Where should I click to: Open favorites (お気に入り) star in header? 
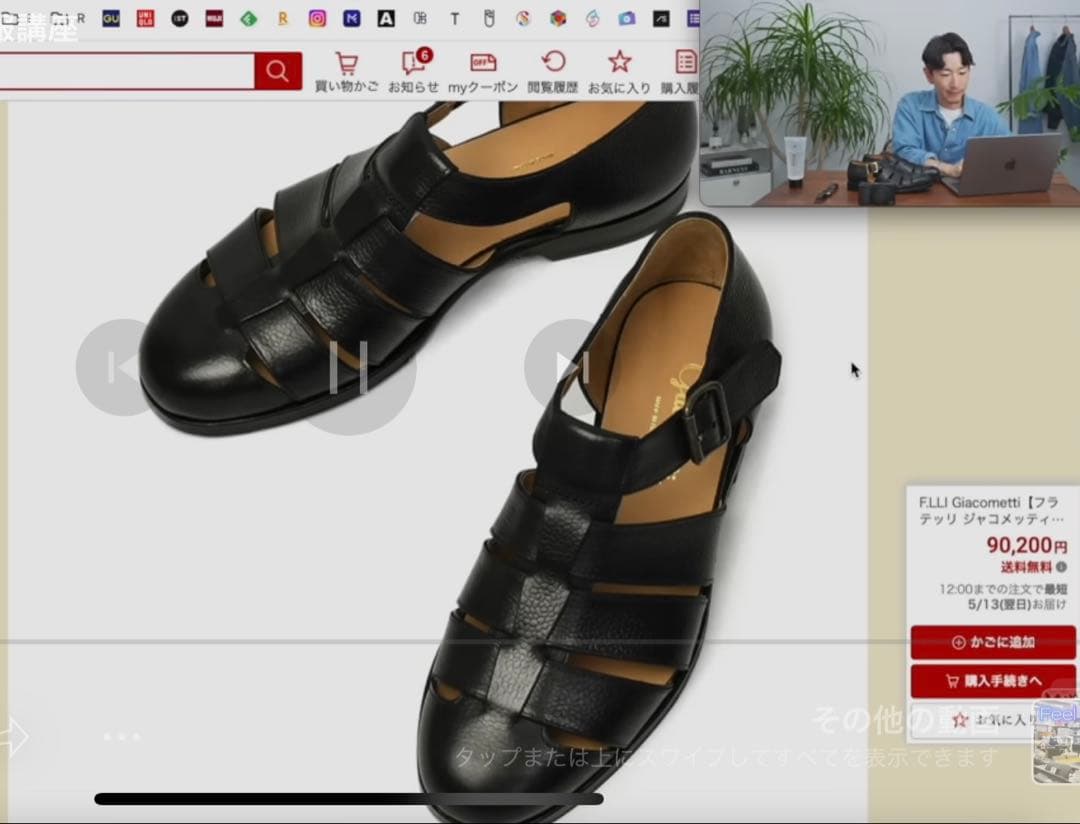619,72
